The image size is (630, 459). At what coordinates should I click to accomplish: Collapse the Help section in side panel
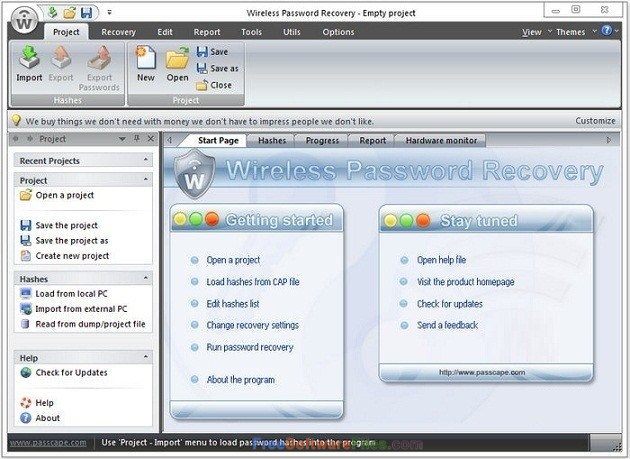(145, 357)
